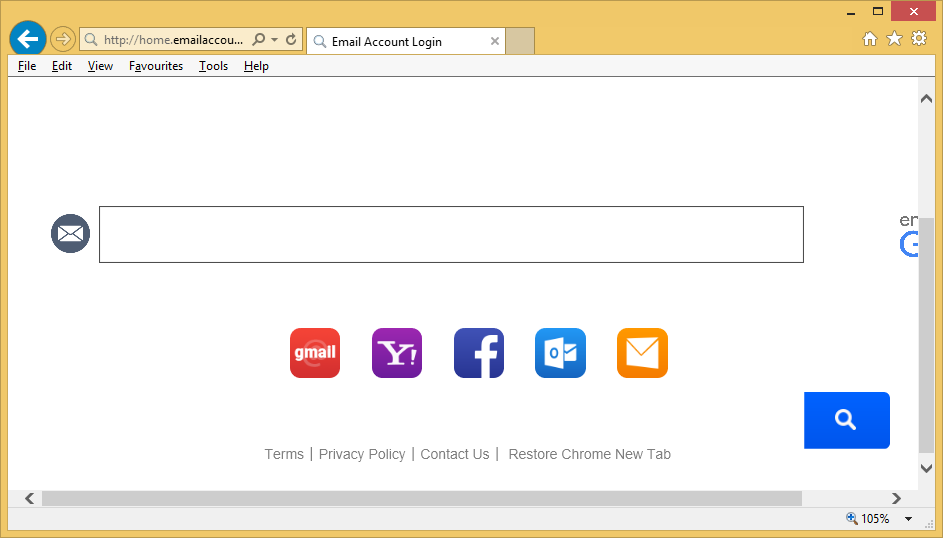Click the horizontal scrollbar thumb
This screenshot has height=538, width=943.
tap(422, 498)
